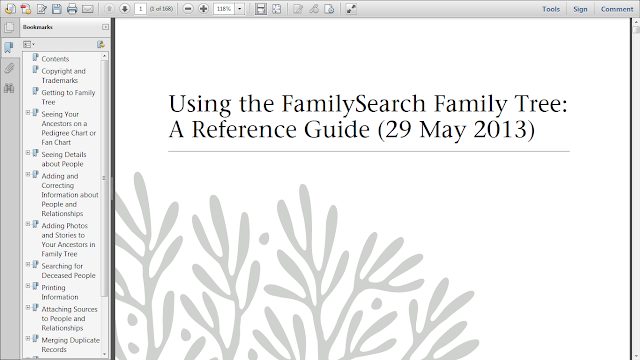
Task: Expand Adding Photos and Stories bookmark
Action: (28, 224)
